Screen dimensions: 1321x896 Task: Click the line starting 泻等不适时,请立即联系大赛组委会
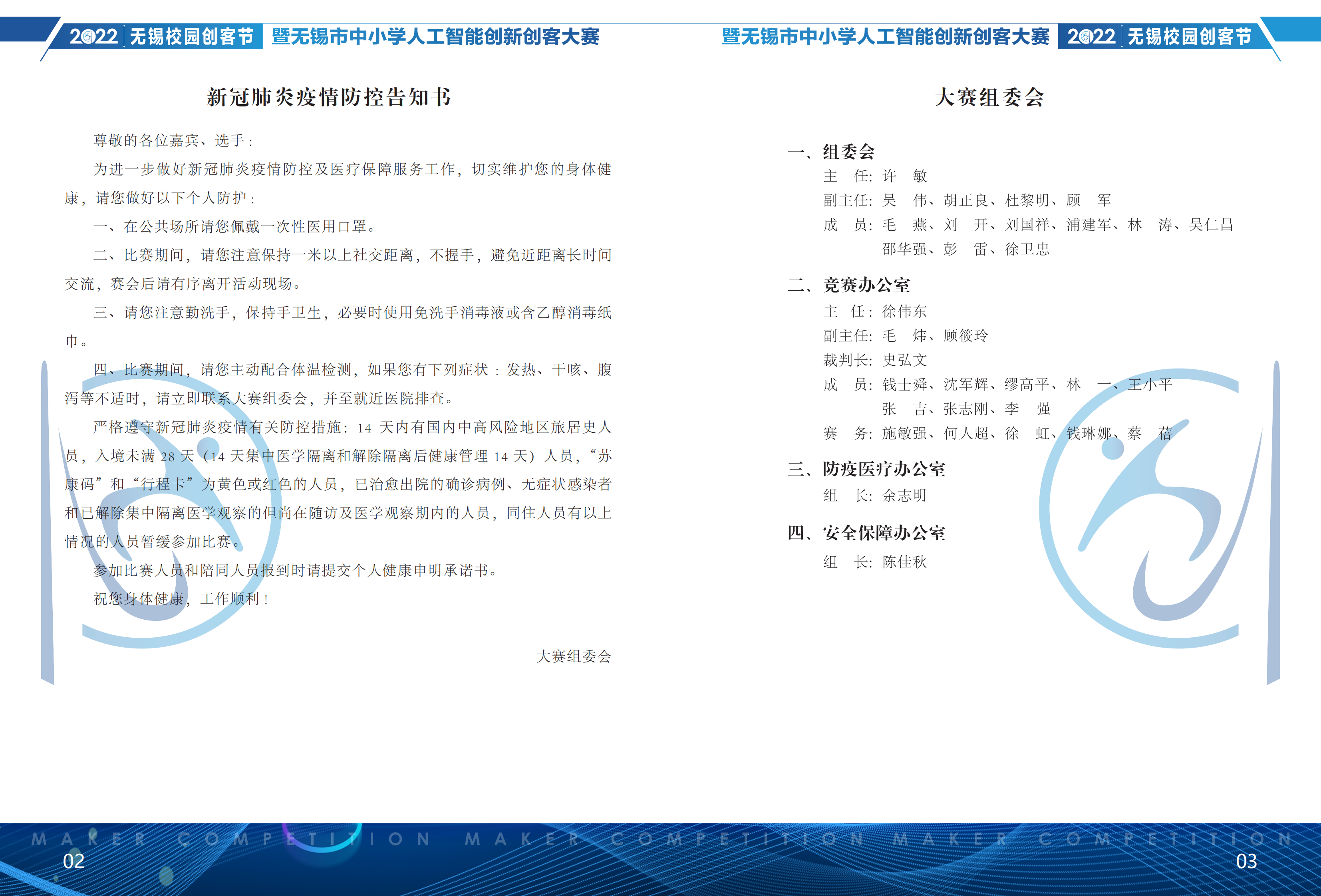[259, 398]
